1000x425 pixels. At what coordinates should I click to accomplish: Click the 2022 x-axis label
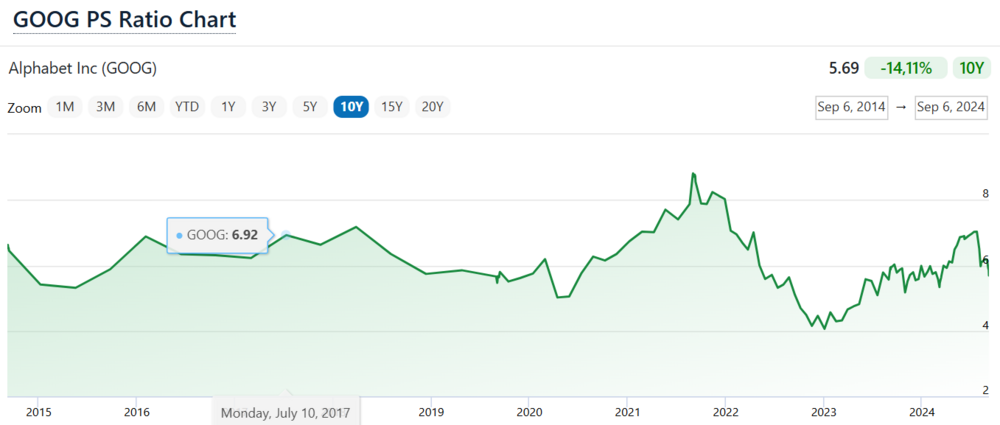[x=726, y=412]
